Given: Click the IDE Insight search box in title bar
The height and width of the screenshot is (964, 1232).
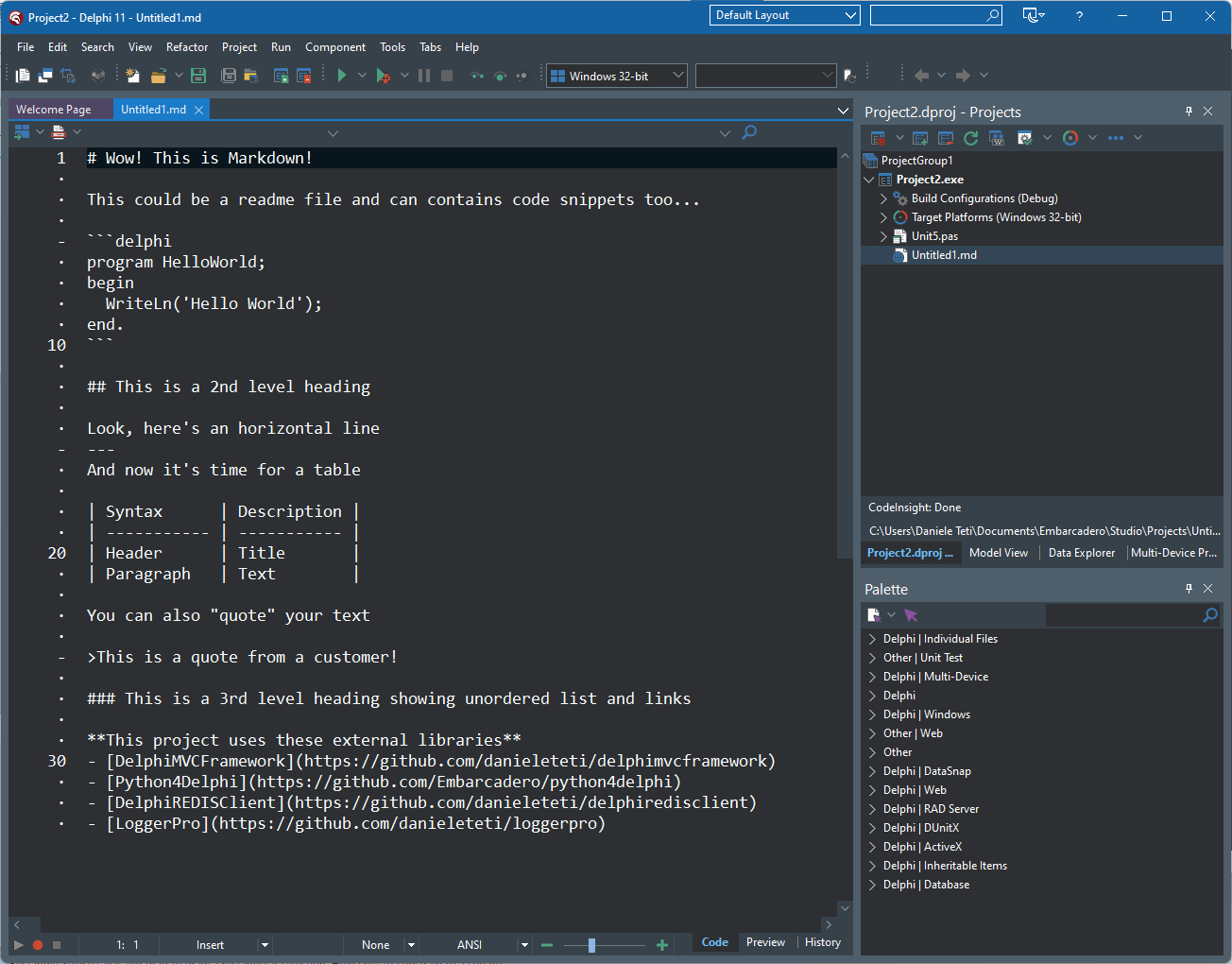Looking at the screenshot, I should [935, 15].
